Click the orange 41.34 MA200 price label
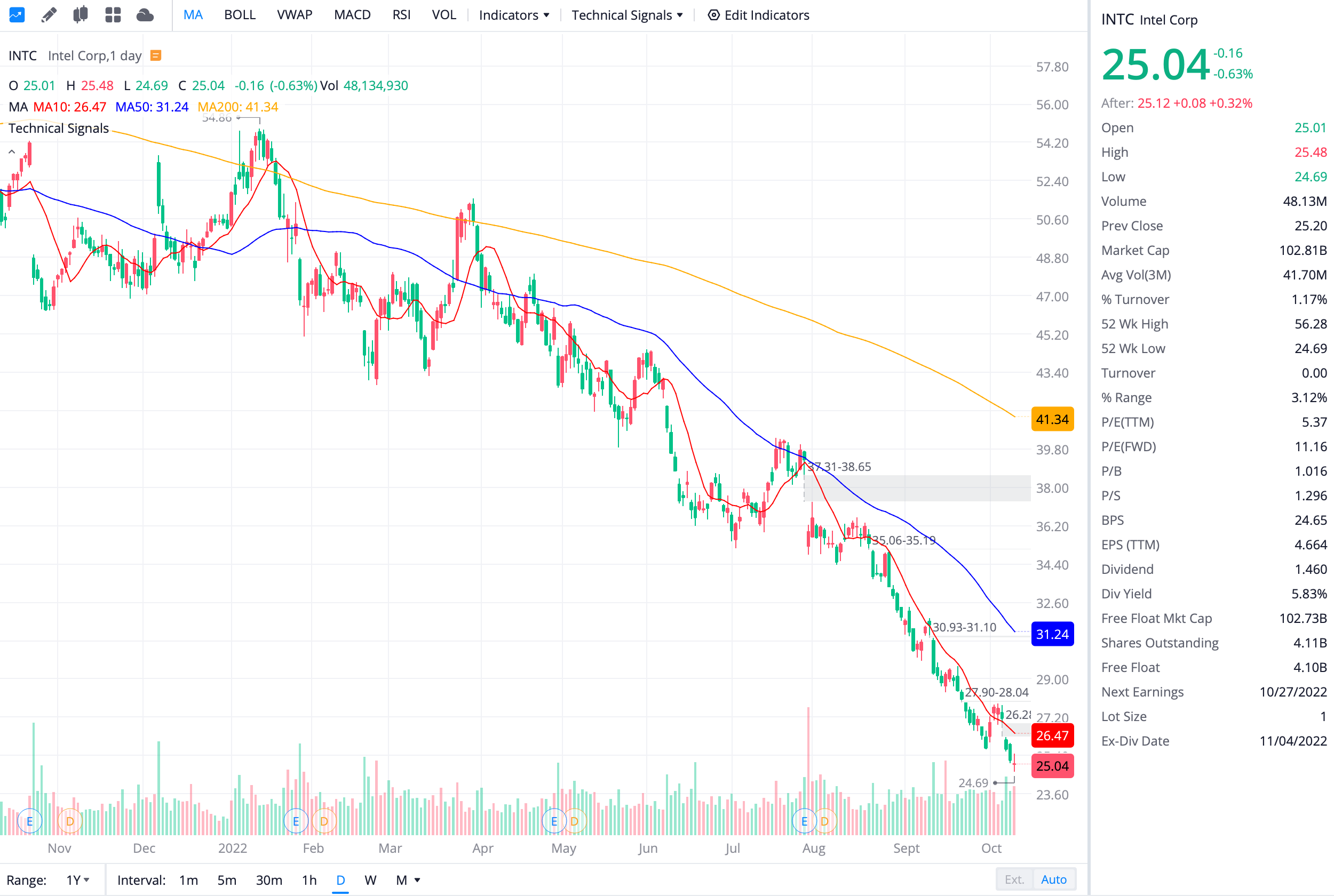Screen dimensions: 1334x896 coord(1052,419)
